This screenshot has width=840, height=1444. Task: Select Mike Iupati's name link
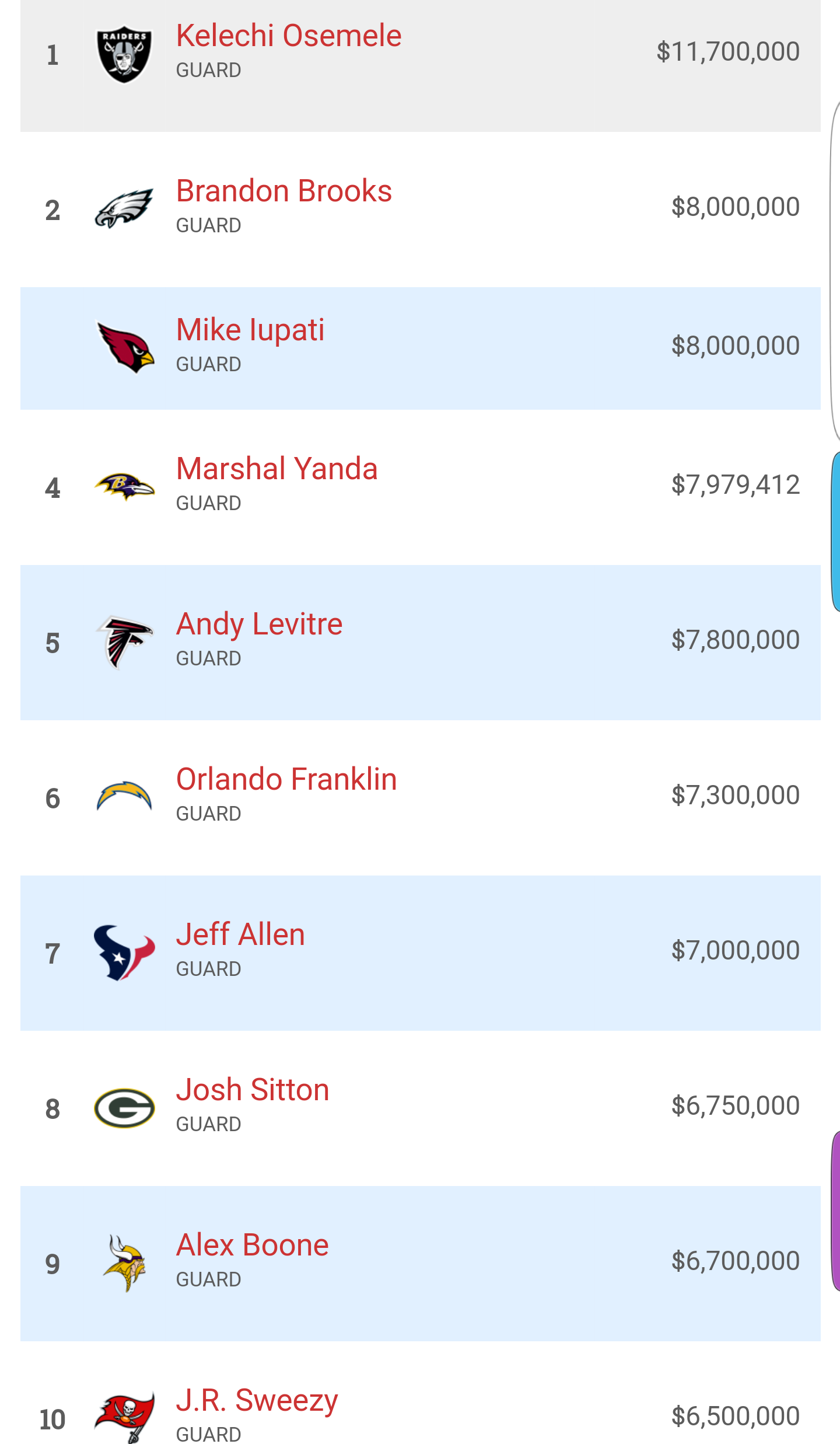coord(250,330)
